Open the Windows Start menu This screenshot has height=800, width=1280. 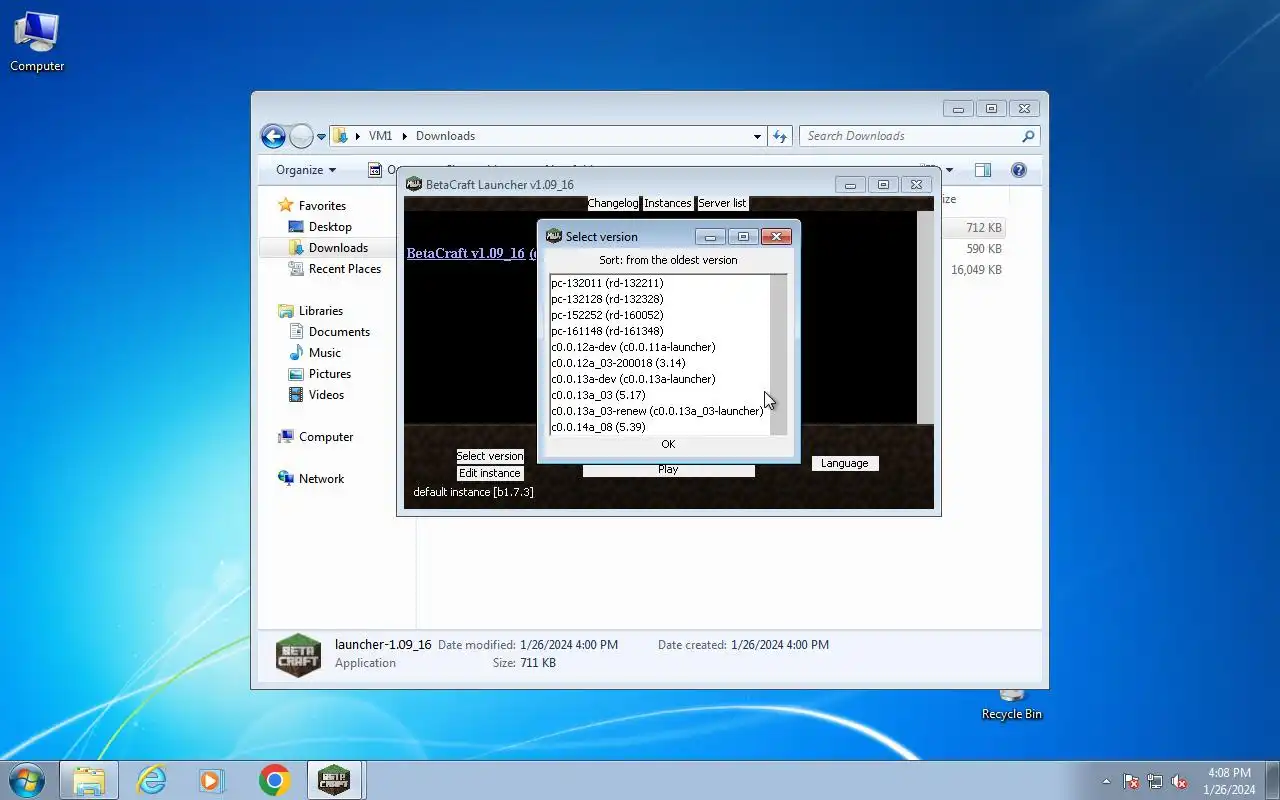pos(26,780)
